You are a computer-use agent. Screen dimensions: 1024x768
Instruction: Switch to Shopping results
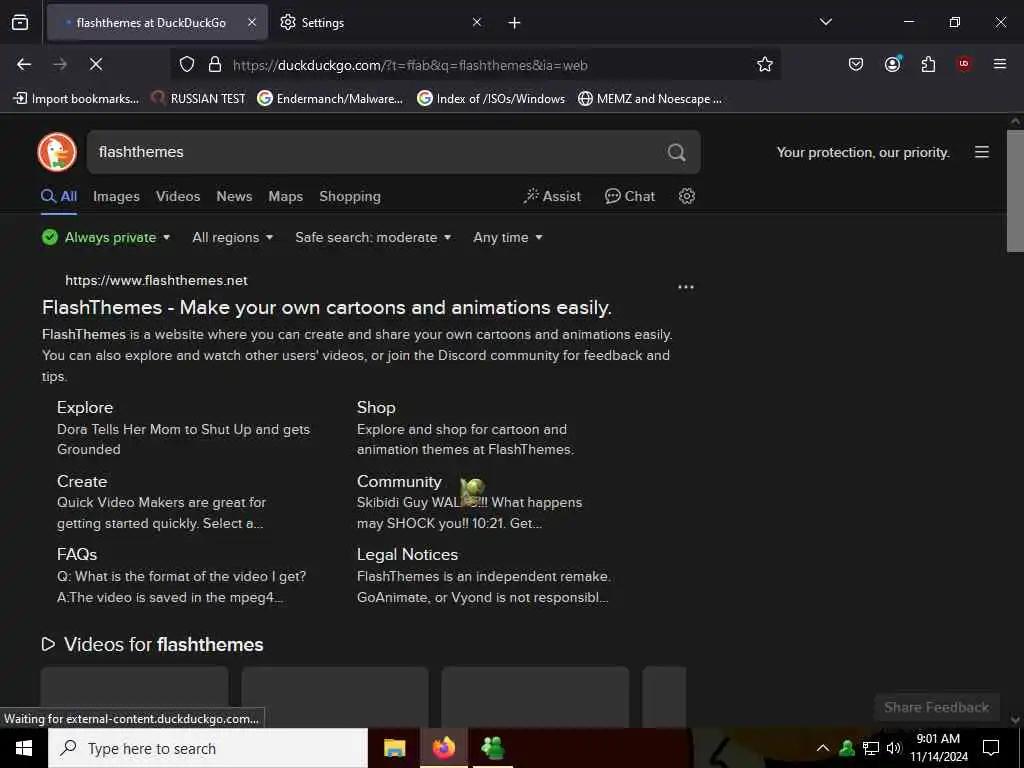pyautogui.click(x=350, y=197)
